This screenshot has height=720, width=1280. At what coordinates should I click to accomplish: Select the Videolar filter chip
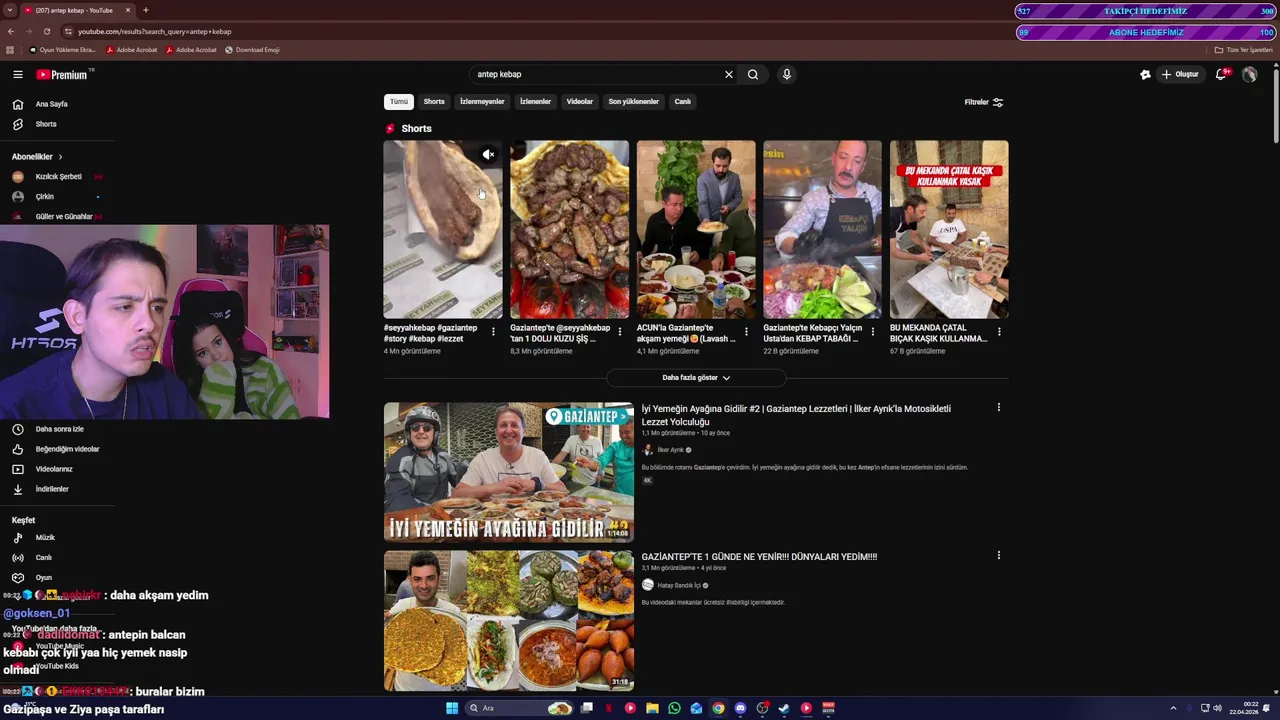pos(580,102)
